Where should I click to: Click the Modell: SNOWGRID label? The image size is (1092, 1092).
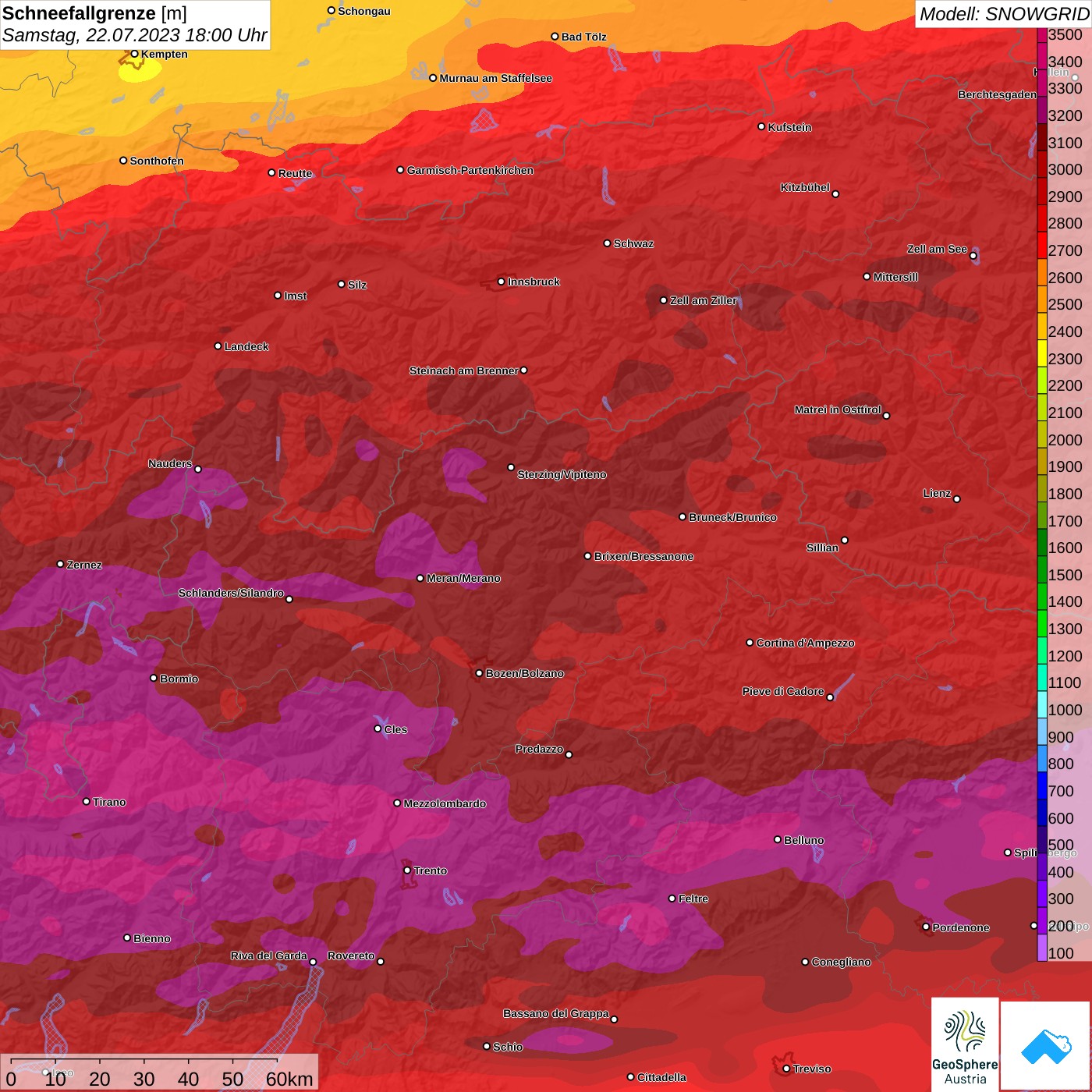pos(1004,13)
